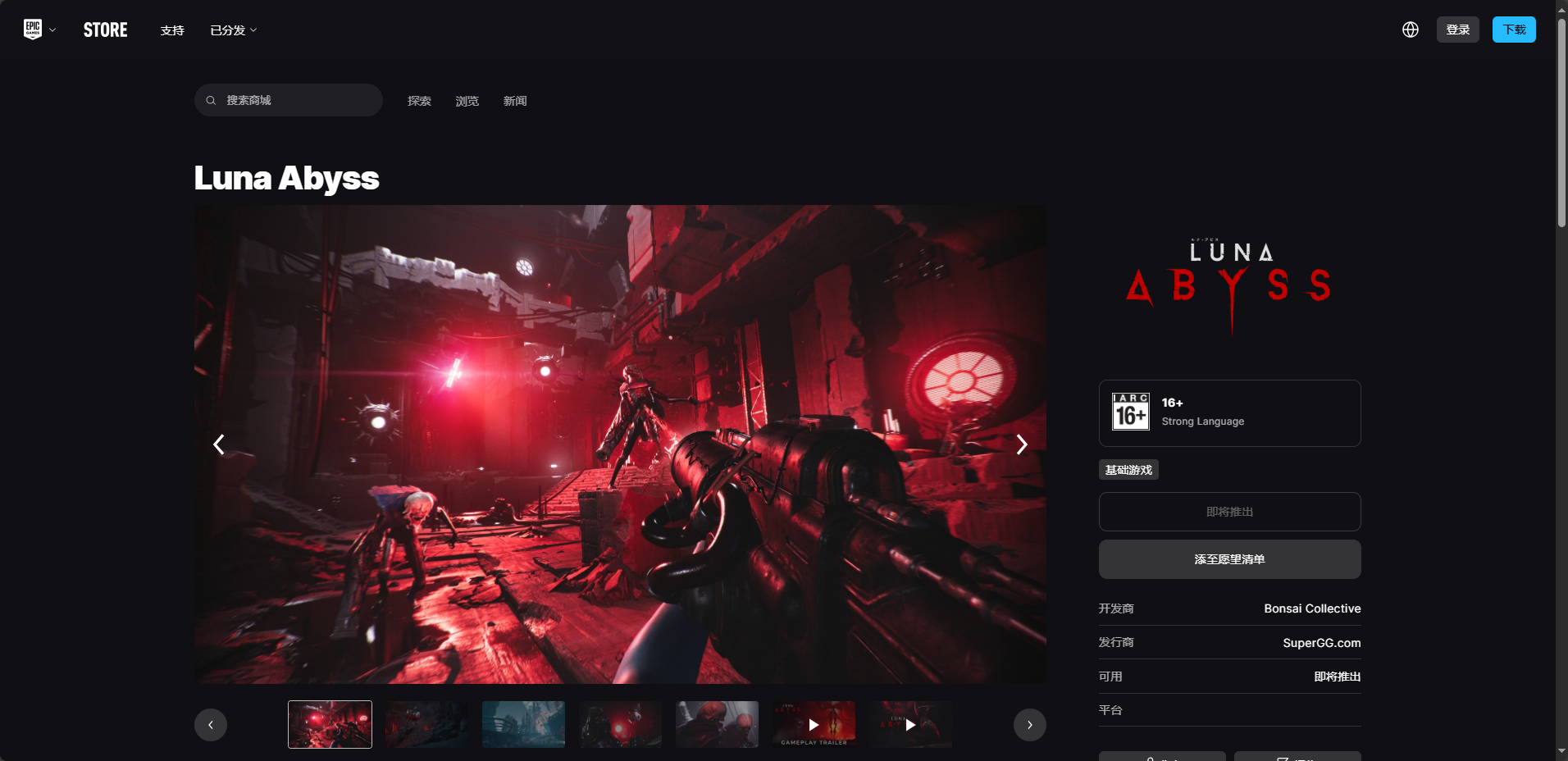The width and height of the screenshot is (1568, 761).
Task: Click the 开发商 label
Action: tap(1116, 608)
